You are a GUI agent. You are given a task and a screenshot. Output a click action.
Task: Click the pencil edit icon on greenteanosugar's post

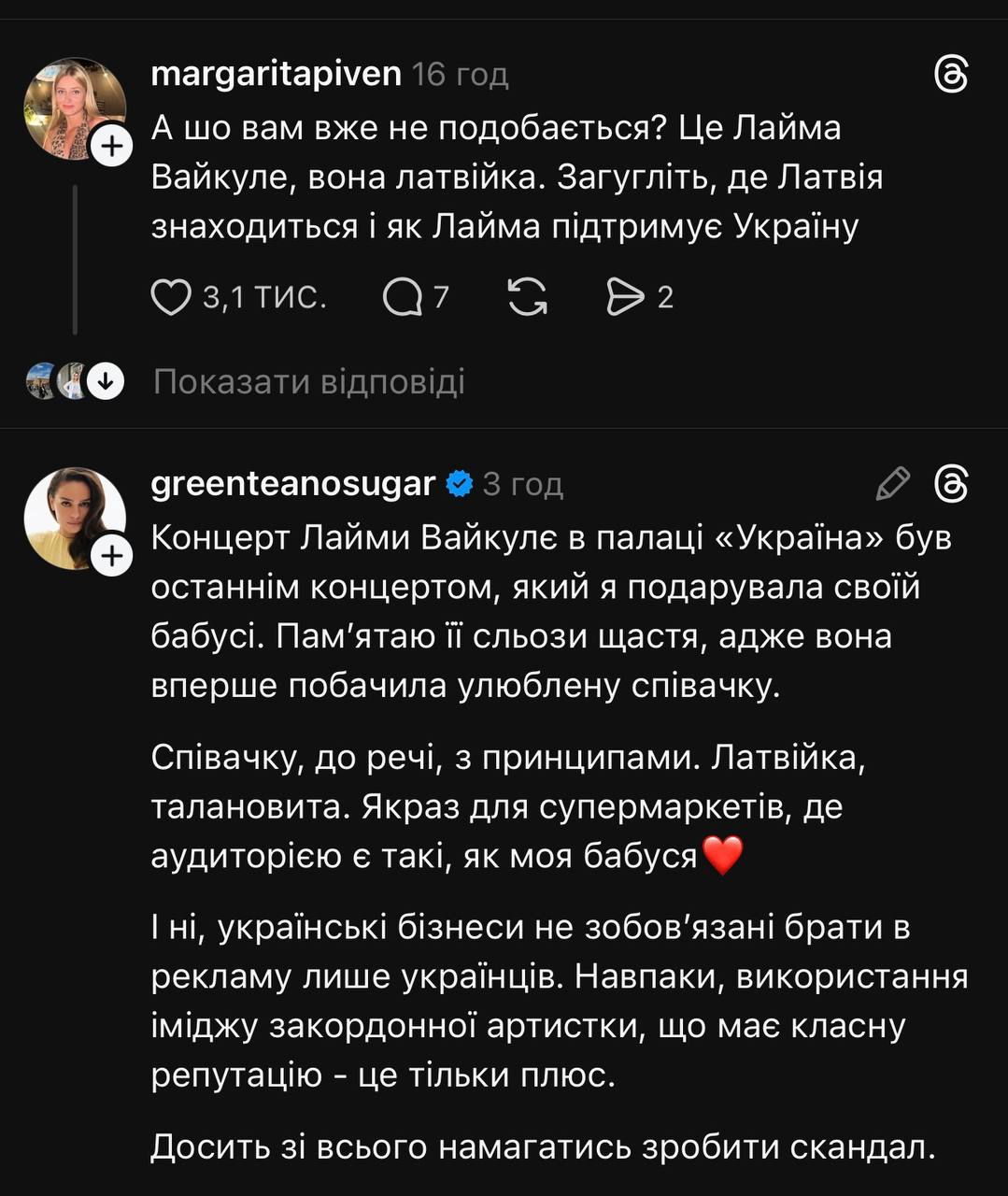[893, 484]
